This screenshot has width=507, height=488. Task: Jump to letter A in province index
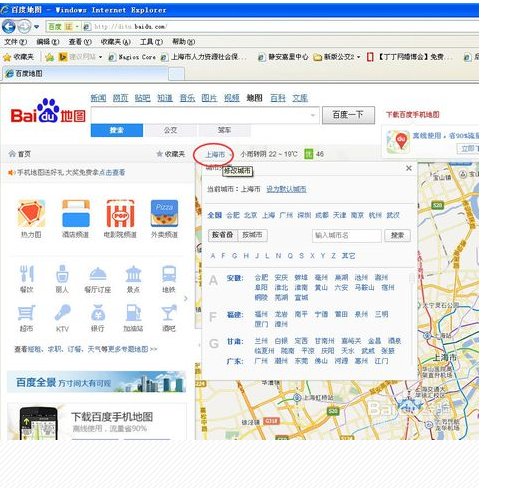coord(213,256)
